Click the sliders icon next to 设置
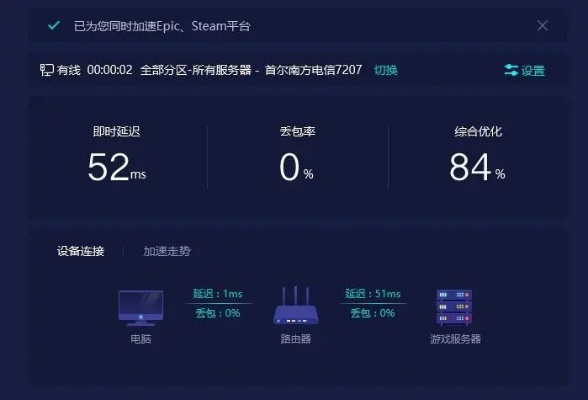This screenshot has width=588, height=400. (511, 70)
